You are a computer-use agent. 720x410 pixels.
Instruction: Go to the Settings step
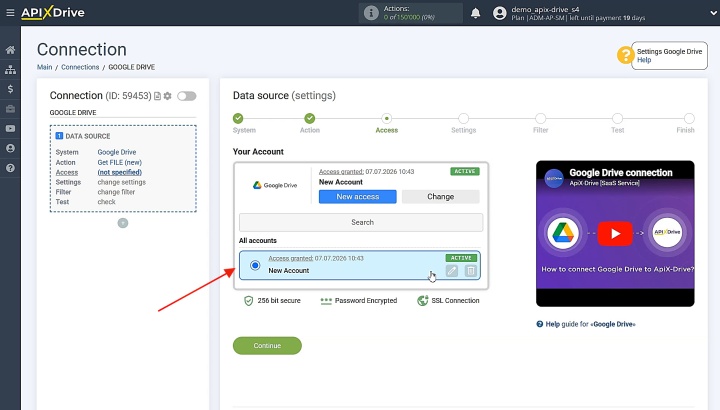[x=463, y=124]
